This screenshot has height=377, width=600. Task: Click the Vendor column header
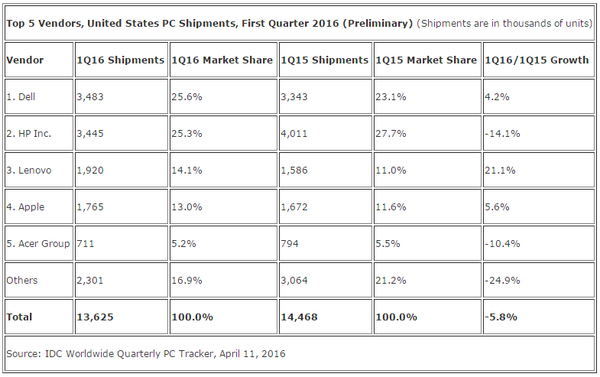coord(39,60)
